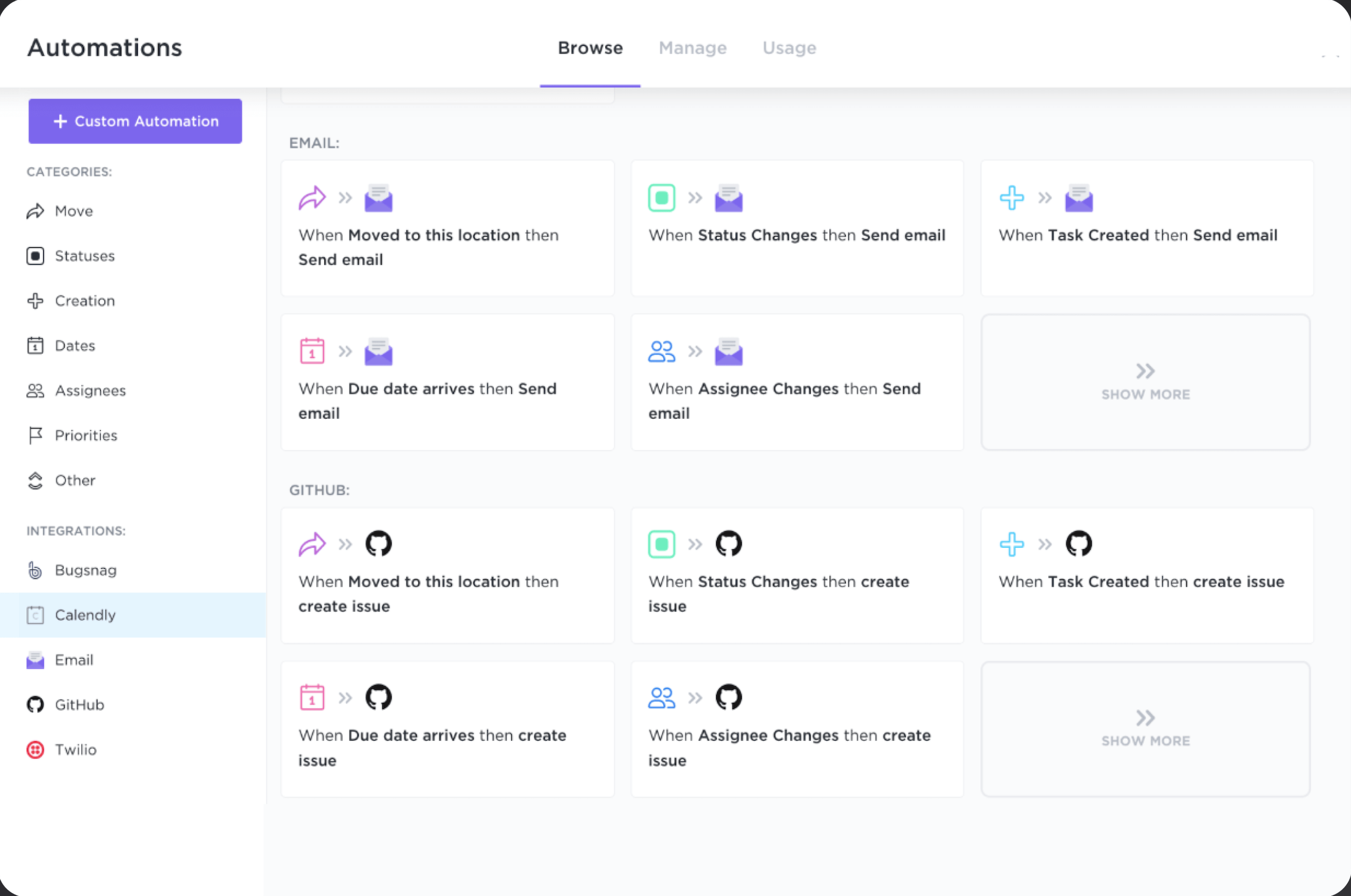Toggle the Other category filter
Viewport: 1351px width, 896px height.
[x=75, y=480]
